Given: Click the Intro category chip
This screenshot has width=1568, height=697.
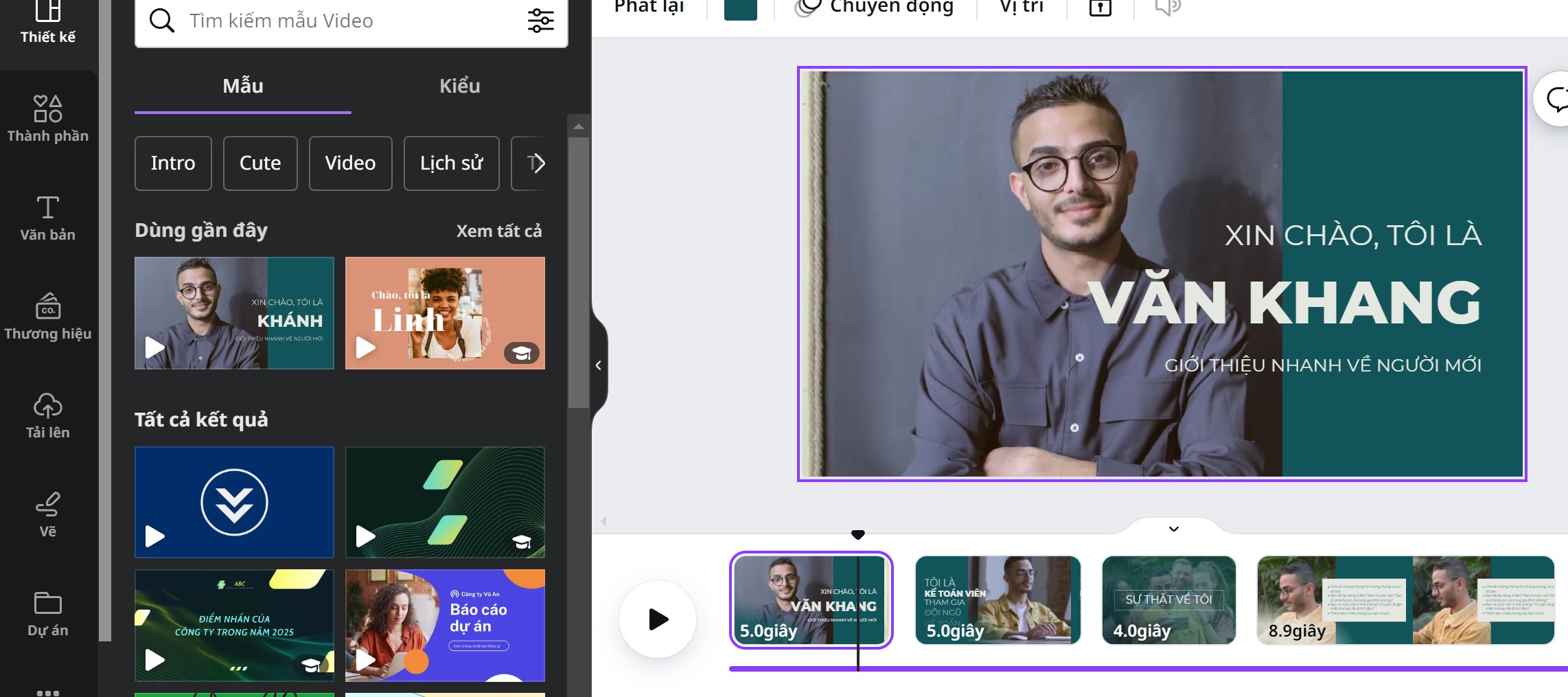Looking at the screenshot, I should click(173, 163).
